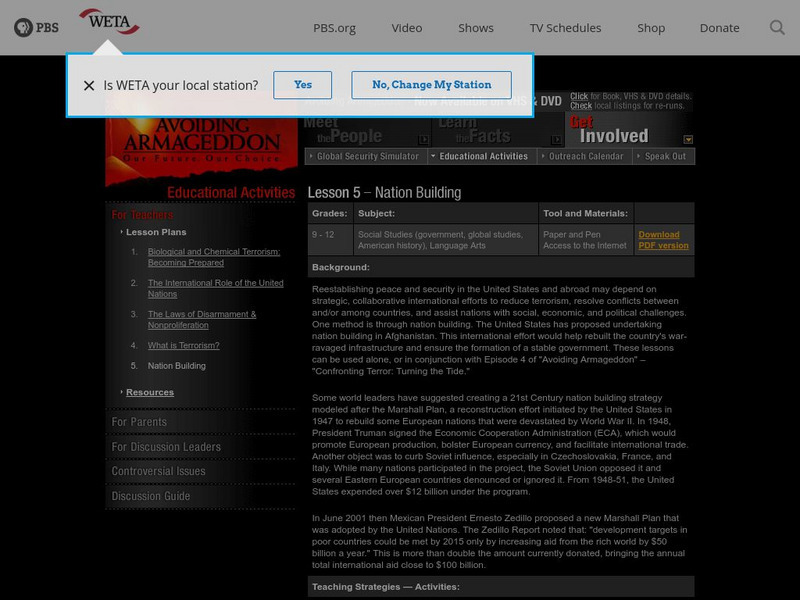Viewport: 800px width, 600px height.
Task: Open the TV Schedules menu
Action: tap(565, 29)
